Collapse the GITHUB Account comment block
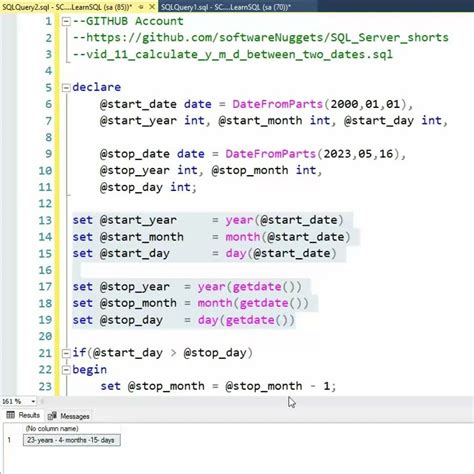This screenshot has height=474, width=474. point(66,22)
